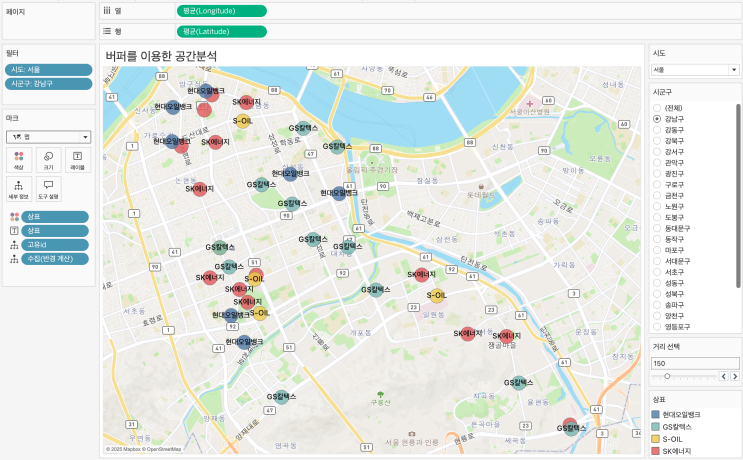Select the 관악구 radio option
The height and width of the screenshot is (460, 743).
pyautogui.click(x=657, y=162)
